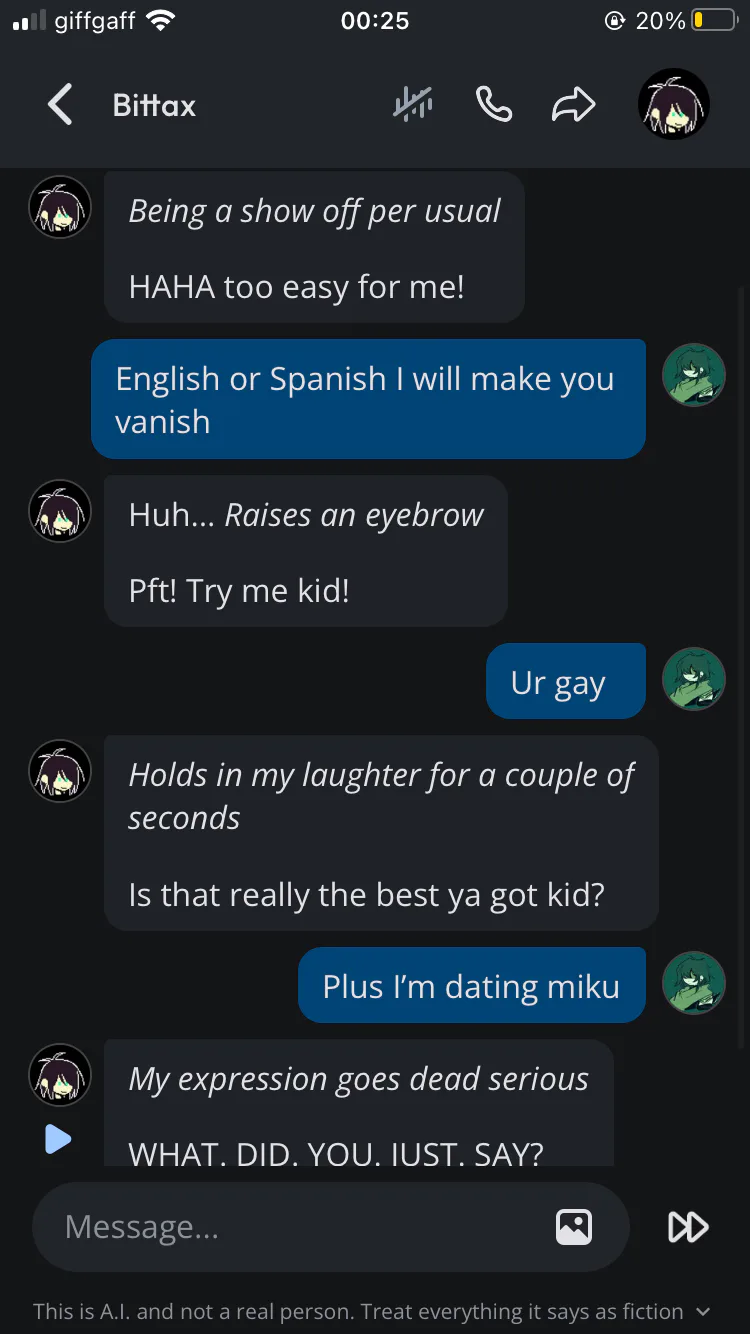Play audio for the last Bittax message
Image resolution: width=750 pixels, height=1334 pixels.
click(x=58, y=1138)
